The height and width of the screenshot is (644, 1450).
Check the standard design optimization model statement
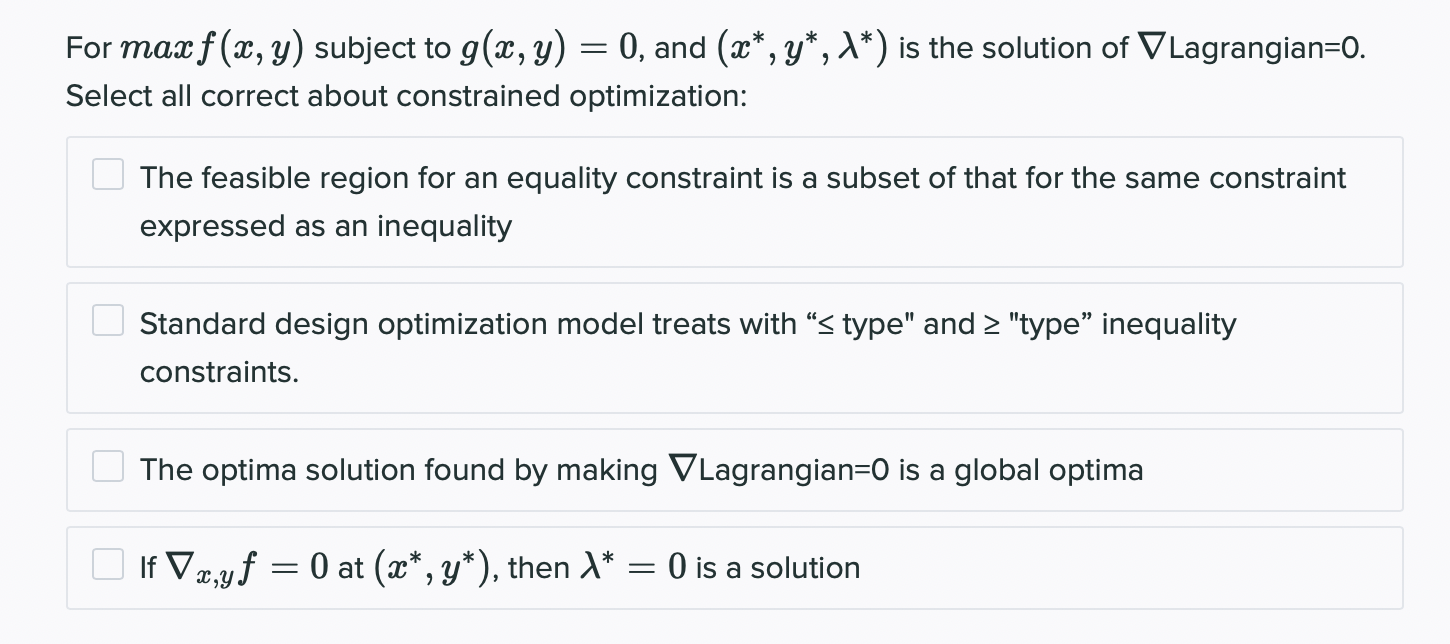click(x=107, y=320)
